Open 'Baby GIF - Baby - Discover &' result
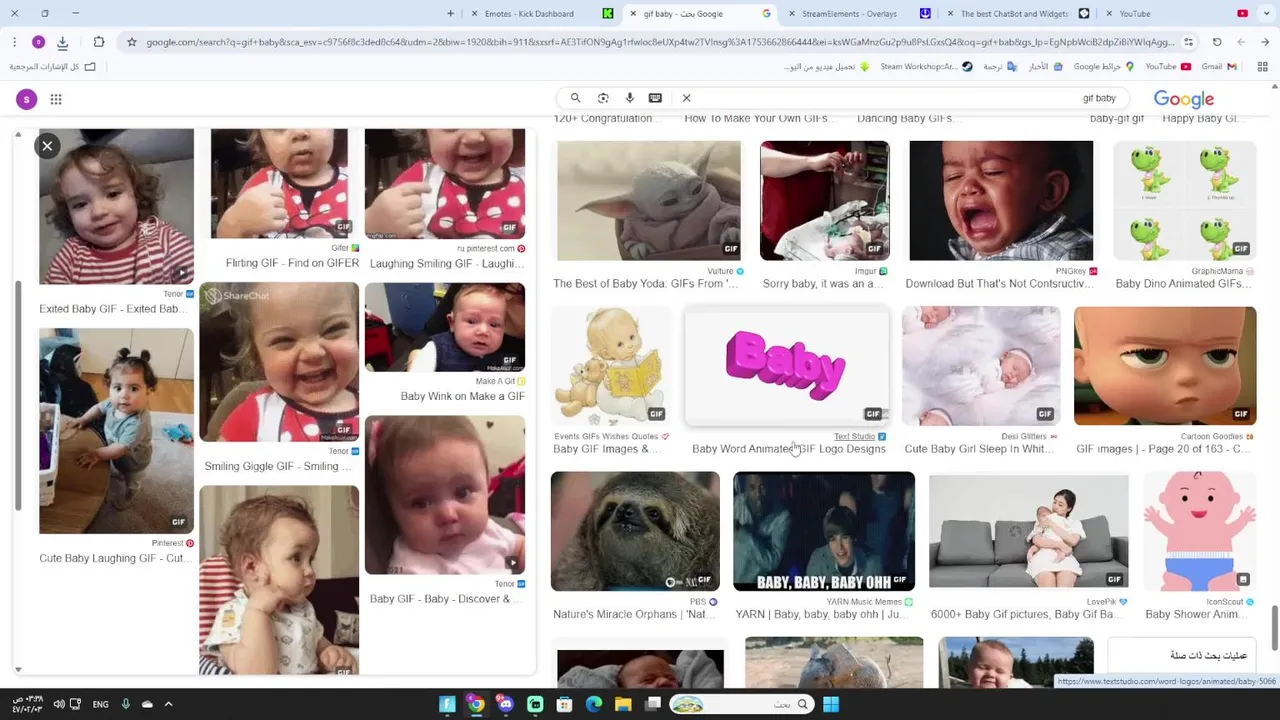This screenshot has height=720, width=1280. point(445,599)
